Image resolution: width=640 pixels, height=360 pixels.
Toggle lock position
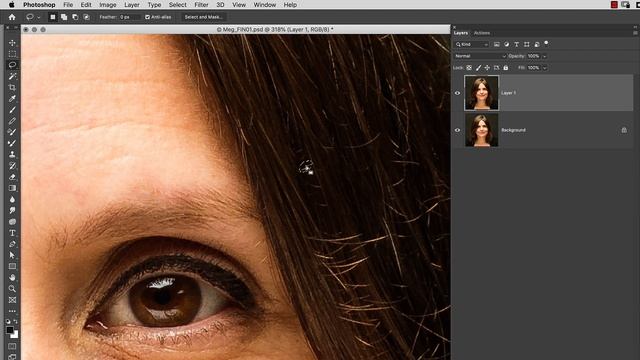click(487, 68)
